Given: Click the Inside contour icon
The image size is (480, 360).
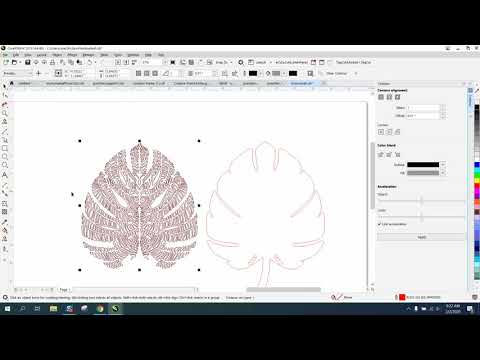Looking at the screenshot, I should [389, 97].
